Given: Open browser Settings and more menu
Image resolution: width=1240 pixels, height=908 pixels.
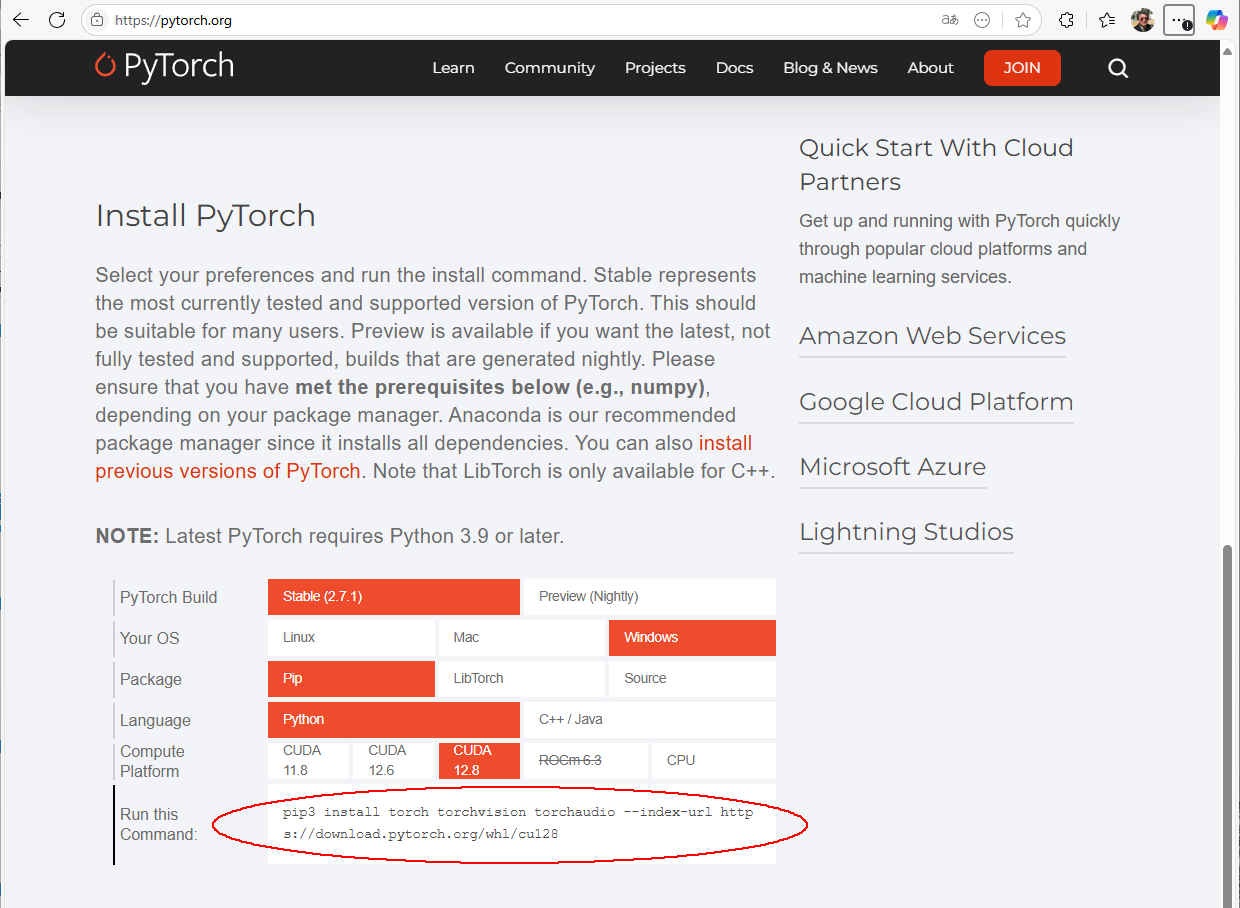Looking at the screenshot, I should 1179,20.
